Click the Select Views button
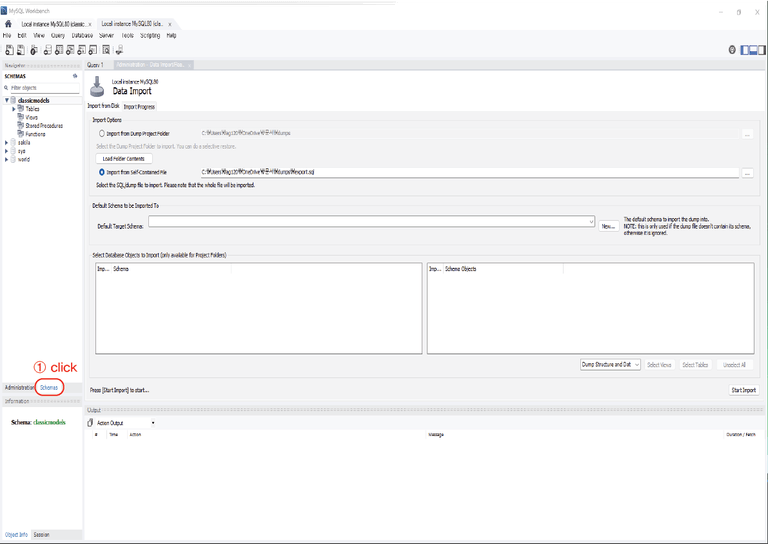The height and width of the screenshot is (544, 768). [x=659, y=365]
